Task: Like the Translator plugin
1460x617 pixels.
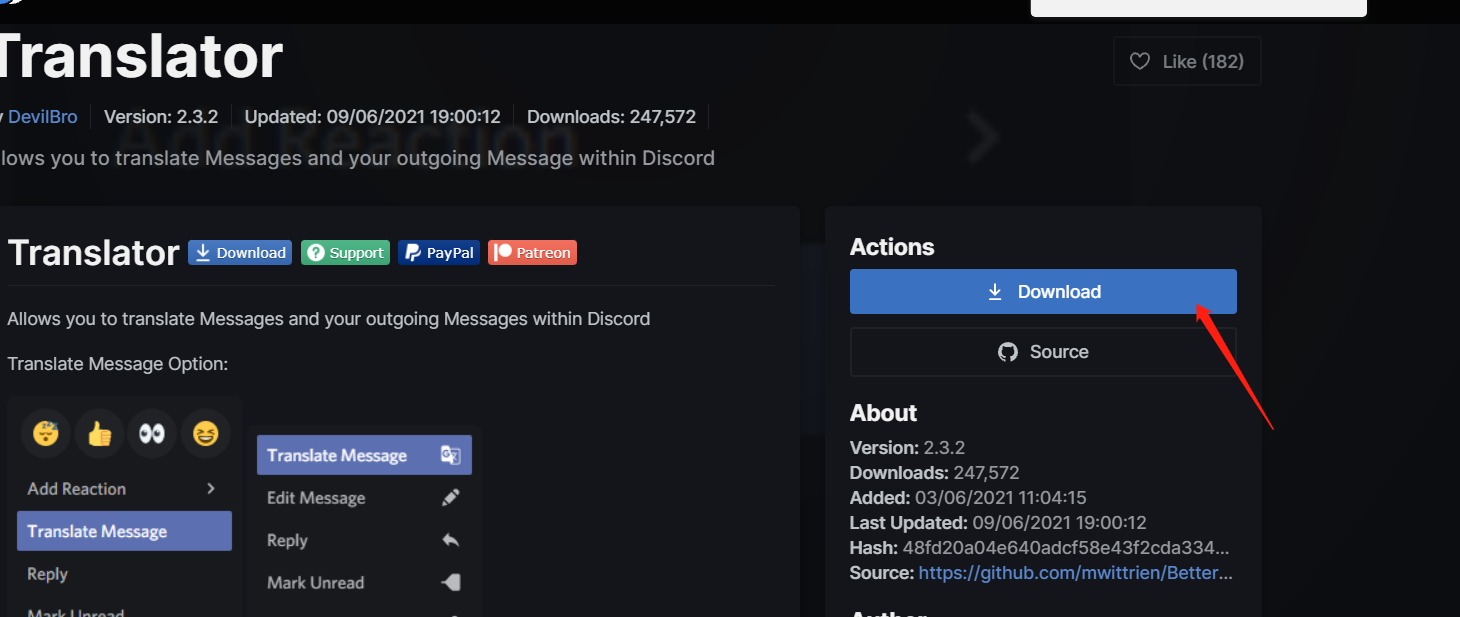Action: (x=1187, y=61)
